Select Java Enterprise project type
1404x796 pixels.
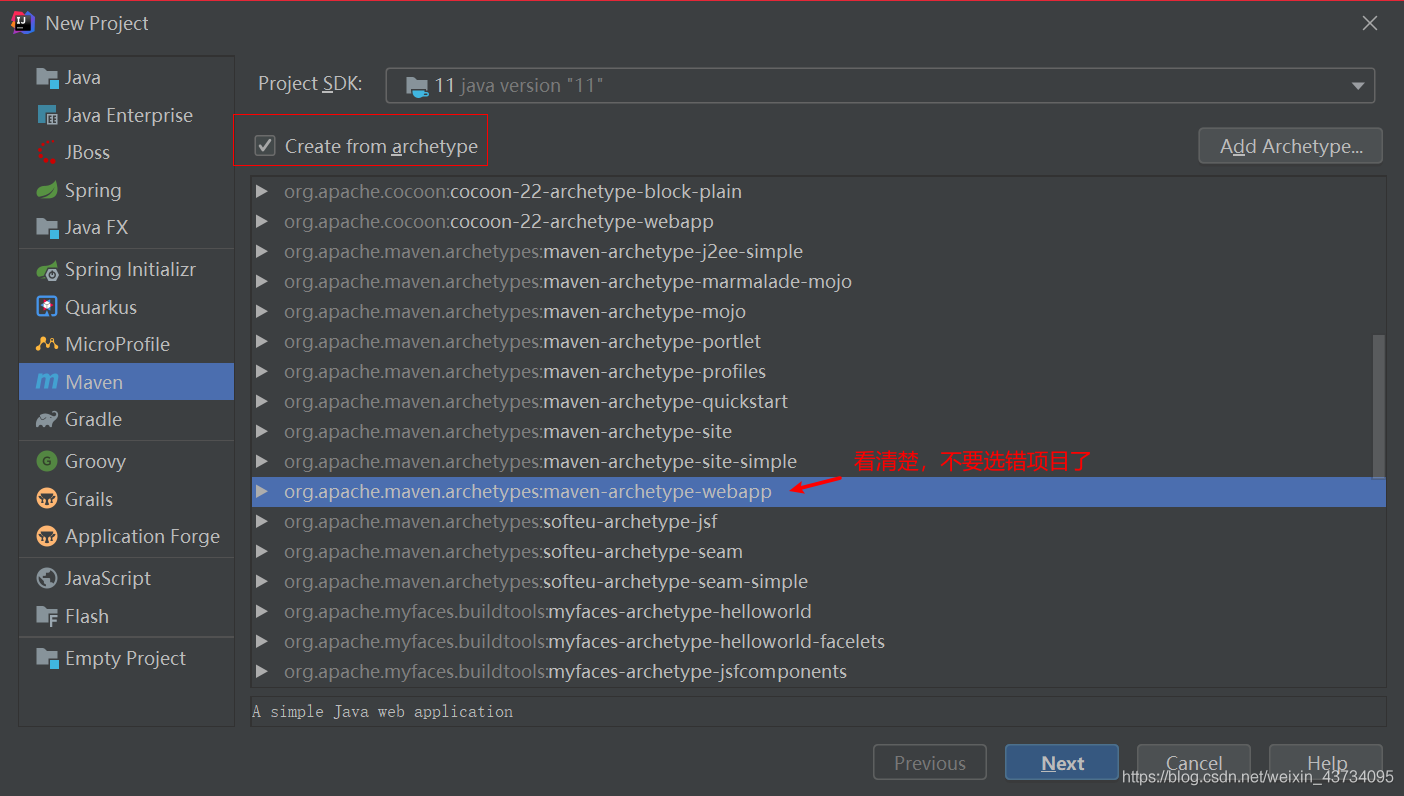(126, 116)
